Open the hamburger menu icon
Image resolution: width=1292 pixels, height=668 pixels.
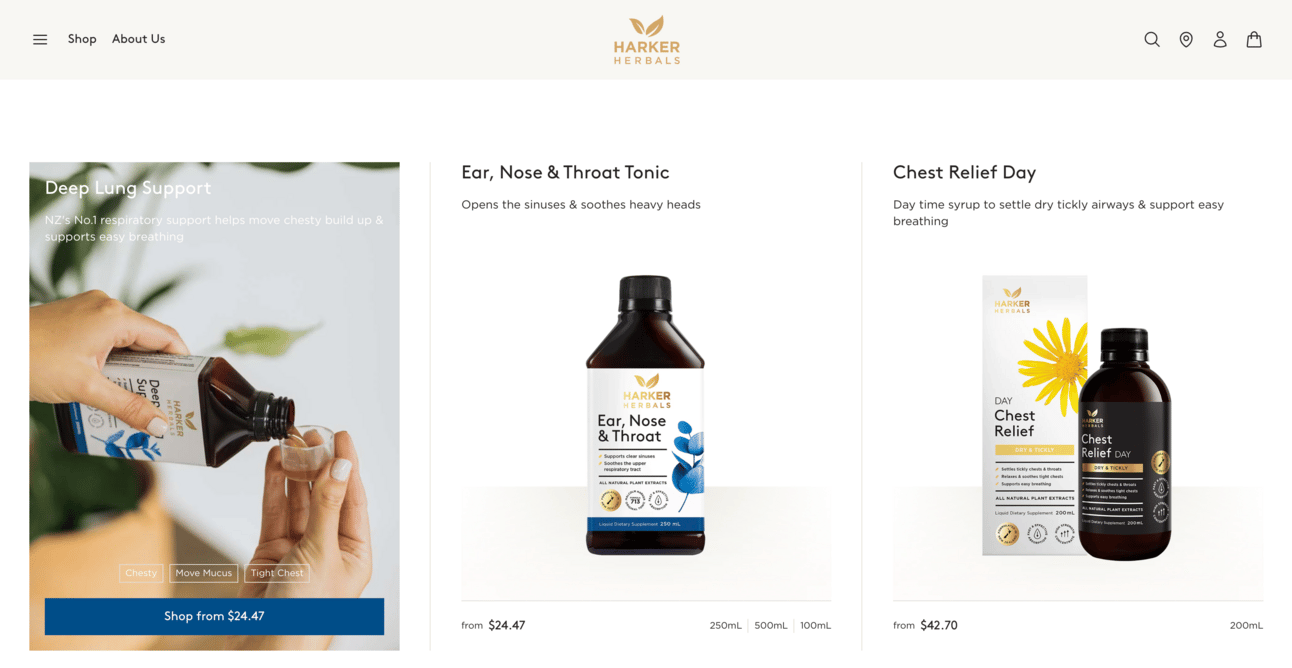40,40
